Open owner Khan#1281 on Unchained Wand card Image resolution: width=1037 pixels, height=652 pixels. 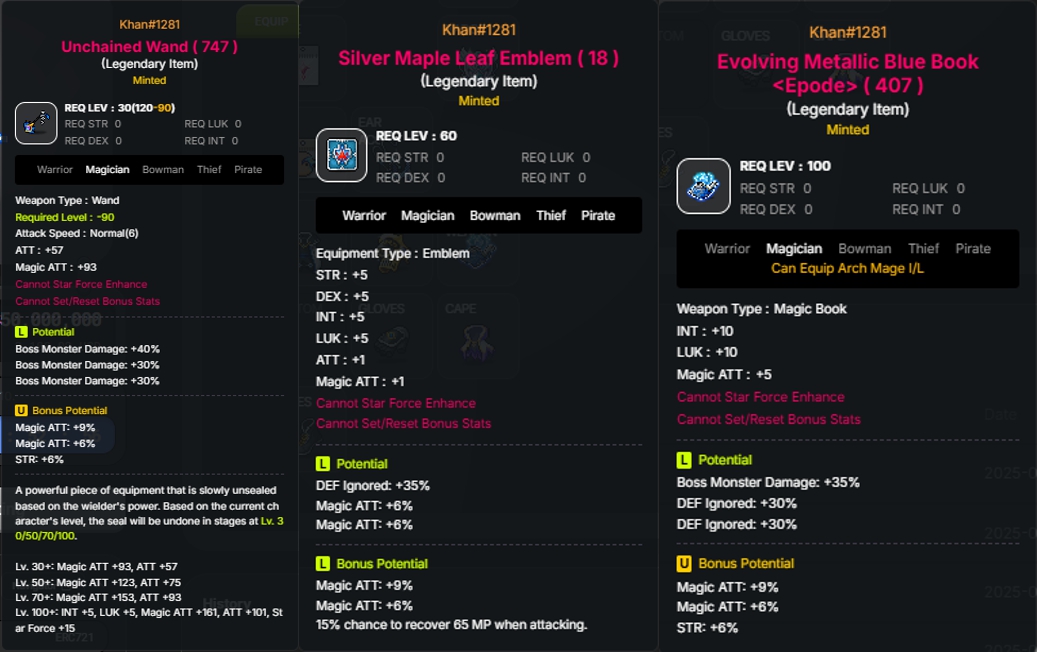(149, 24)
